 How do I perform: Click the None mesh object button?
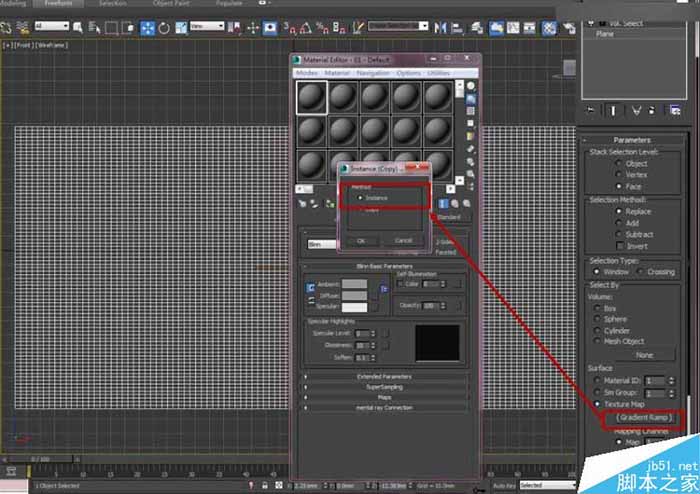(644, 355)
